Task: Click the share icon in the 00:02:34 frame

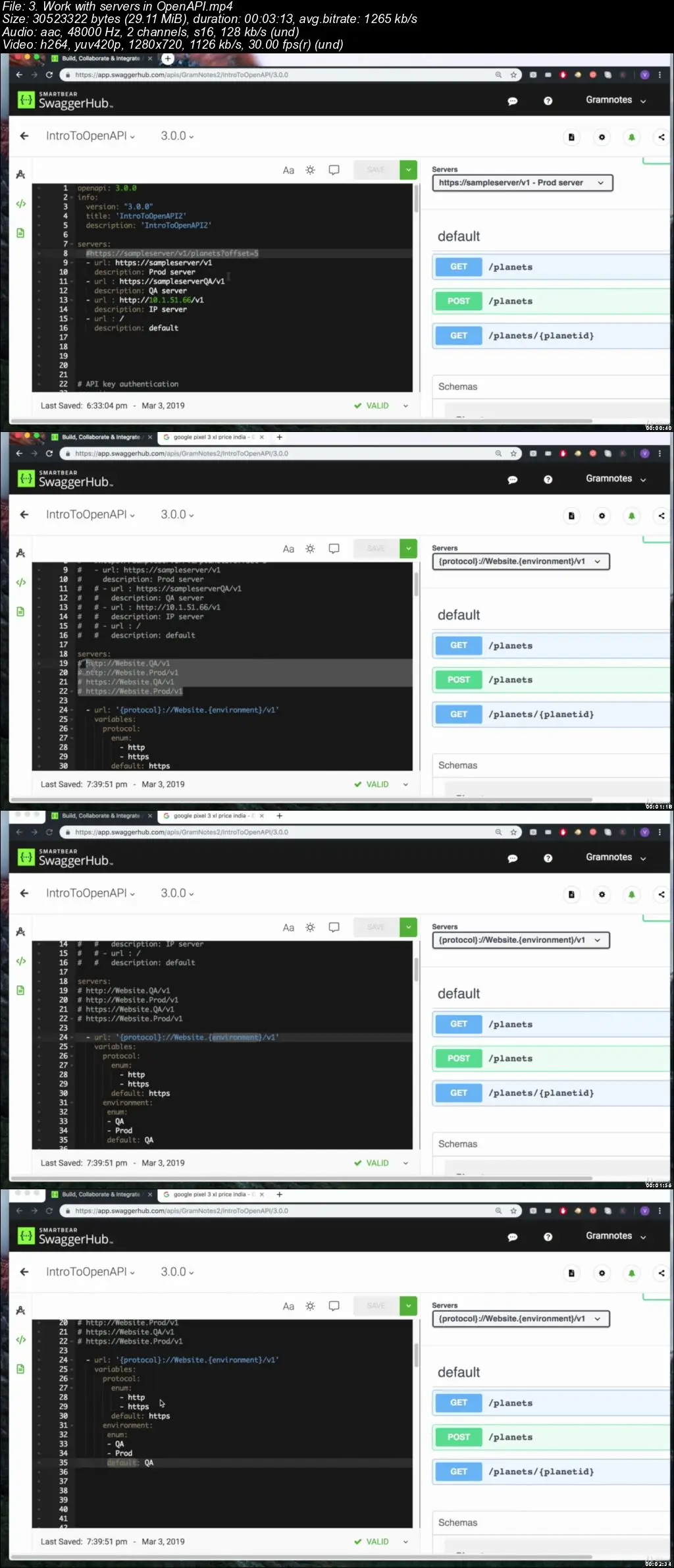Action: click(661, 1273)
